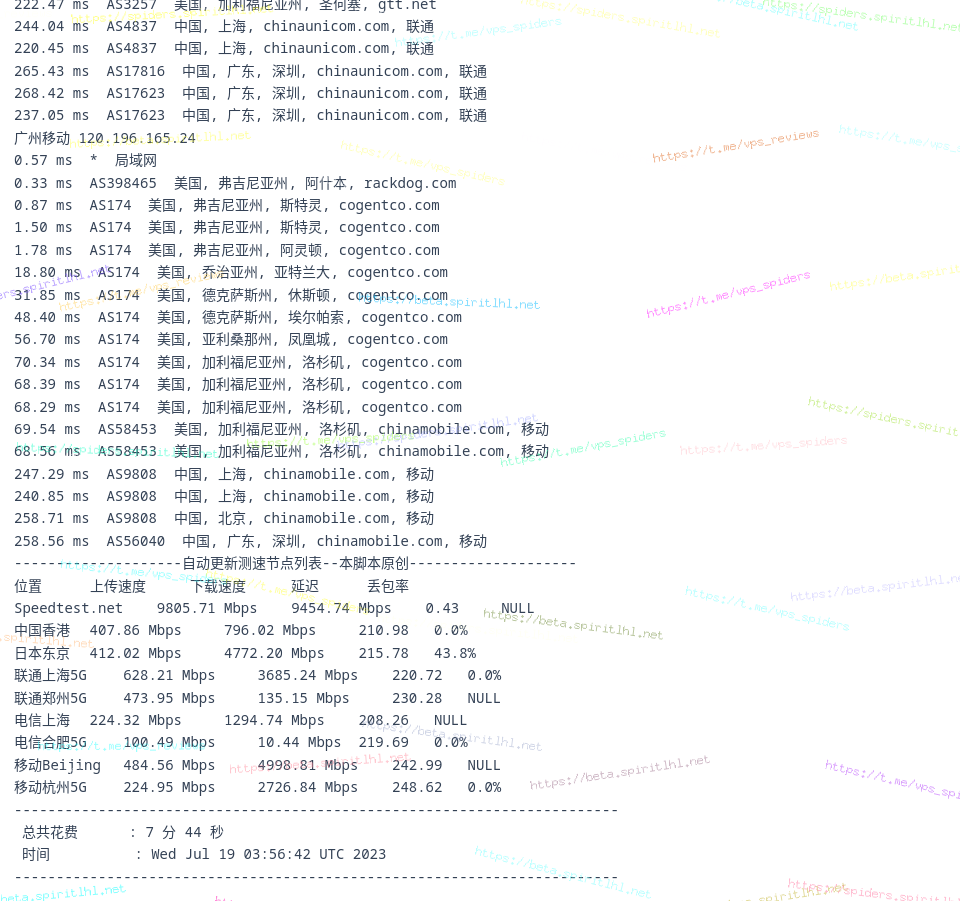Click the AS398465 rackdog.com hop line
This screenshot has width=960, height=901.
[235, 184]
